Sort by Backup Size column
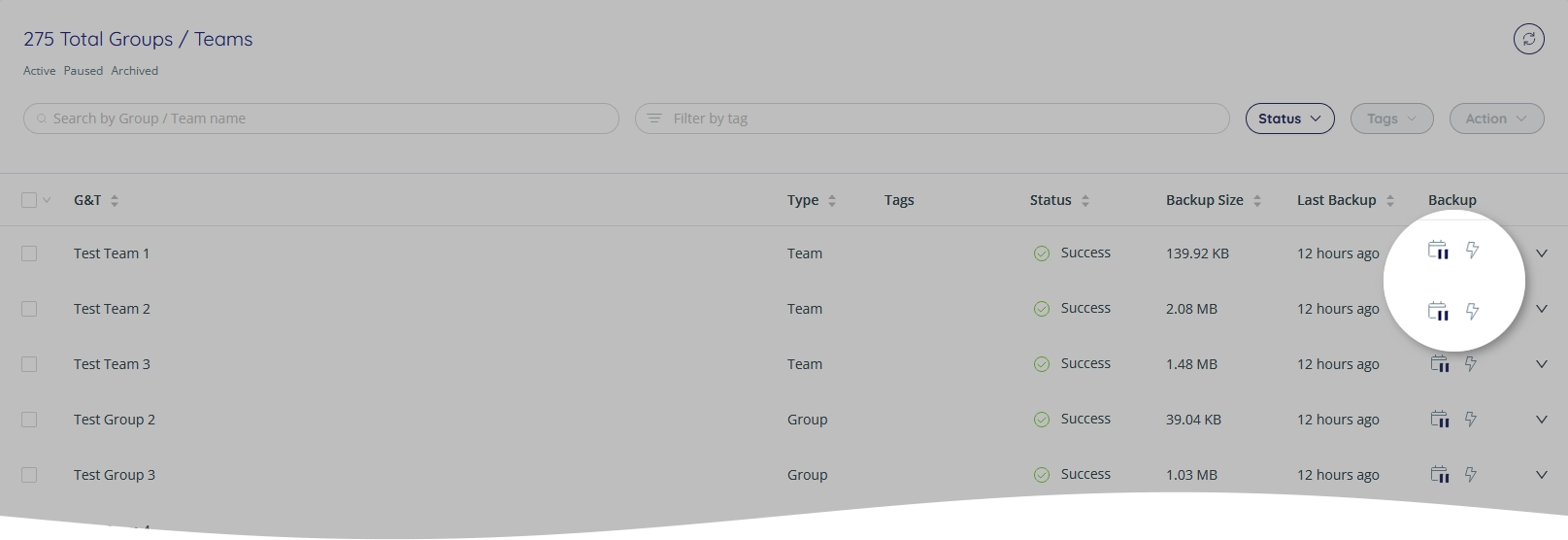The width and height of the screenshot is (1568, 540). pyautogui.click(x=1213, y=200)
